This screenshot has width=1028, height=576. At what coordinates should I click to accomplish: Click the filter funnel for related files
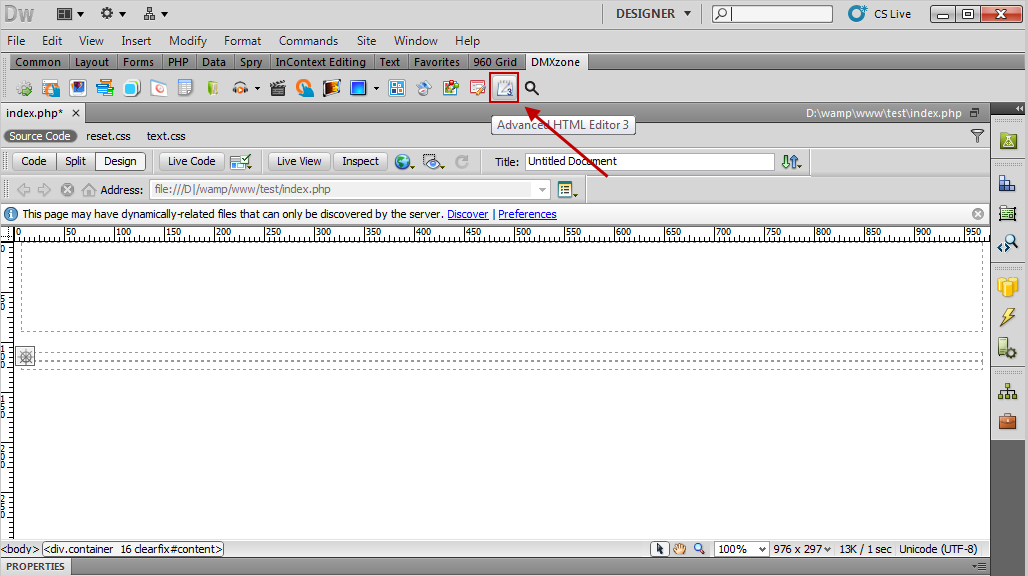(x=978, y=136)
